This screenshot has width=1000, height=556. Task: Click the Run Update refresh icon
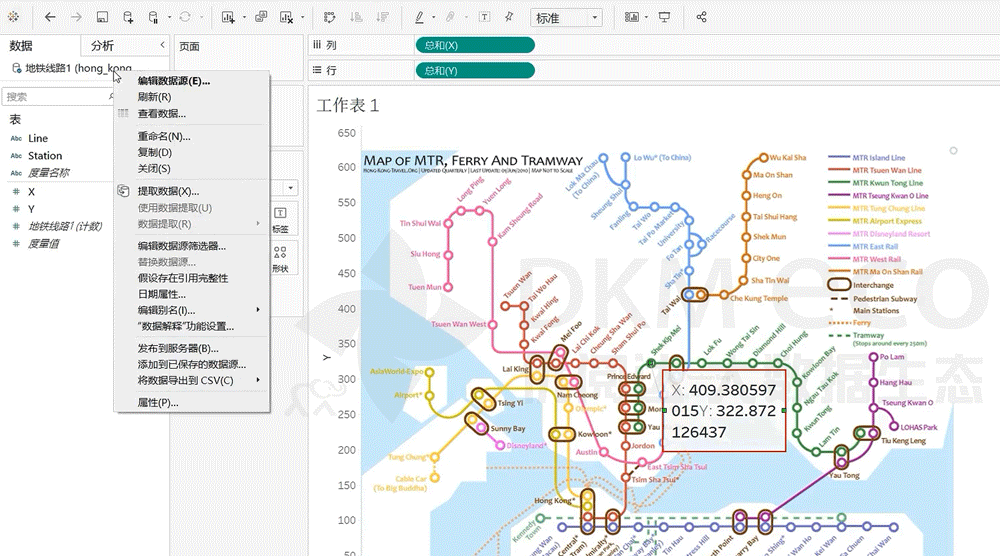coord(185,17)
